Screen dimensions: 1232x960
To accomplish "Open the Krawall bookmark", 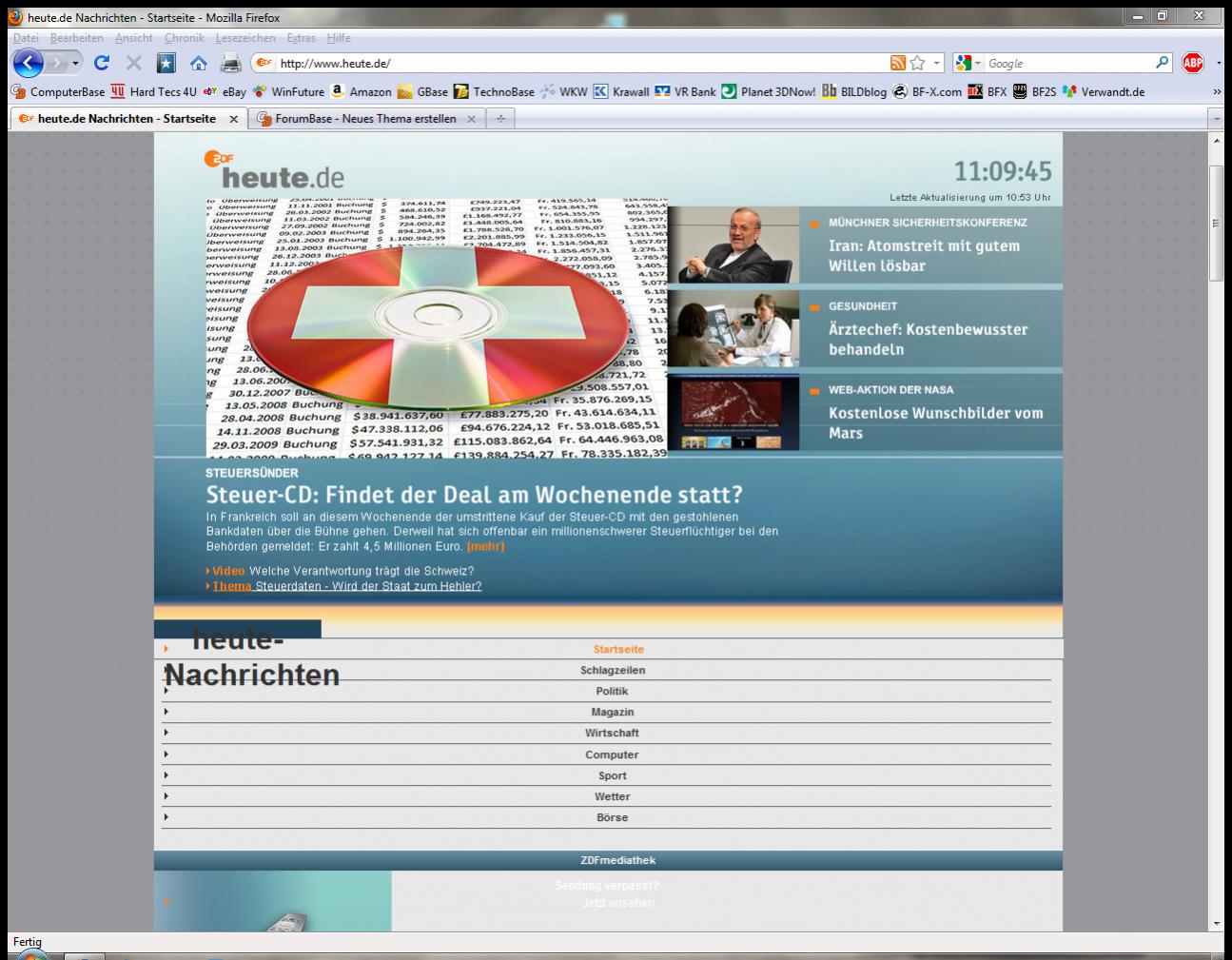I will 621,92.
